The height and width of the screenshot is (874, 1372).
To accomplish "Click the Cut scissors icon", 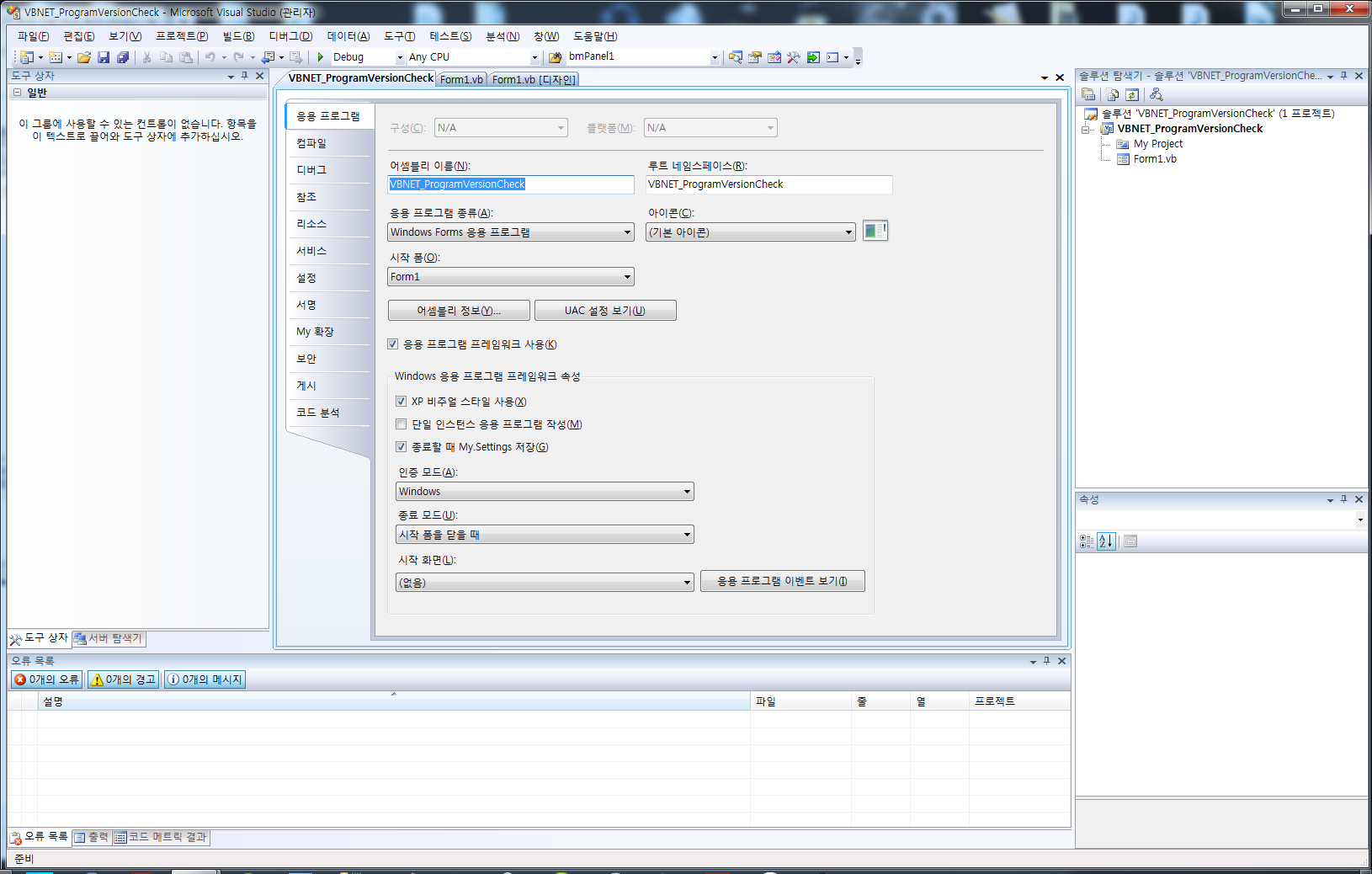I will pos(146,57).
